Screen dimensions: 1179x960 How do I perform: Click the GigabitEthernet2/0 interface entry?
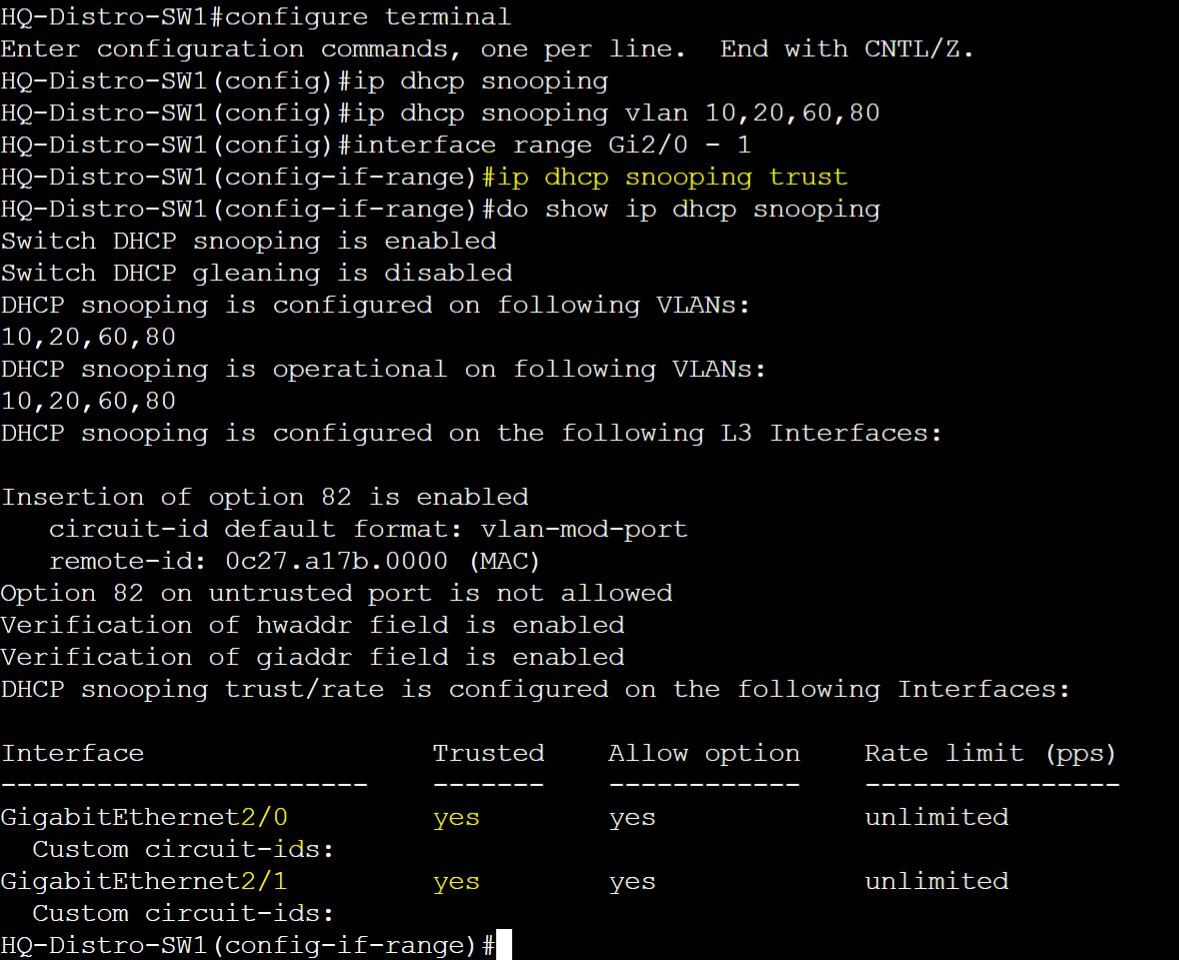pos(144,817)
